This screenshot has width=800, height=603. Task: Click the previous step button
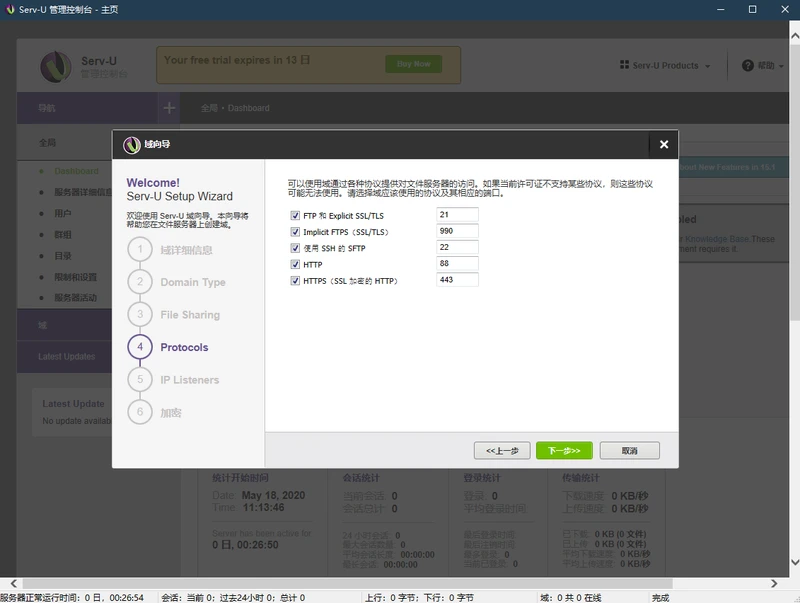click(502, 450)
